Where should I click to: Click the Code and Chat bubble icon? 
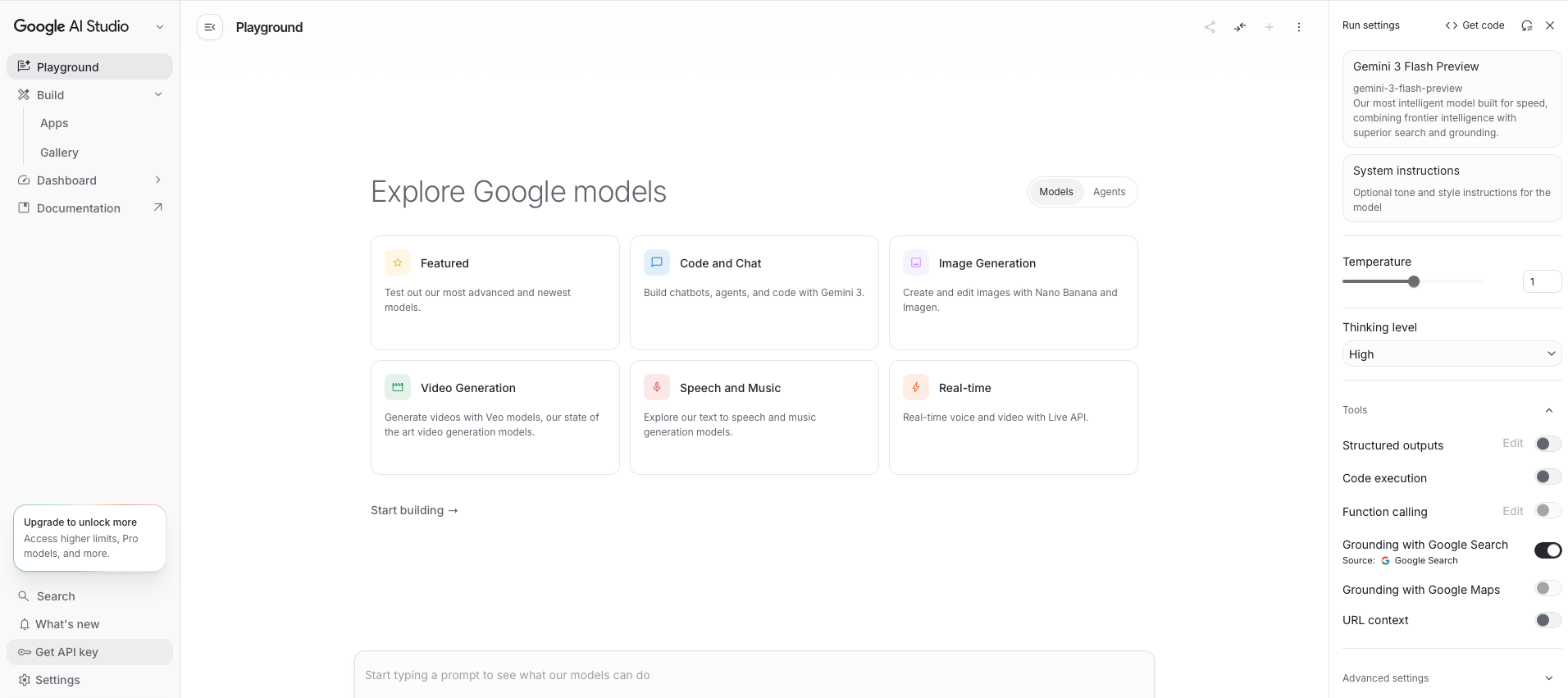[657, 262]
